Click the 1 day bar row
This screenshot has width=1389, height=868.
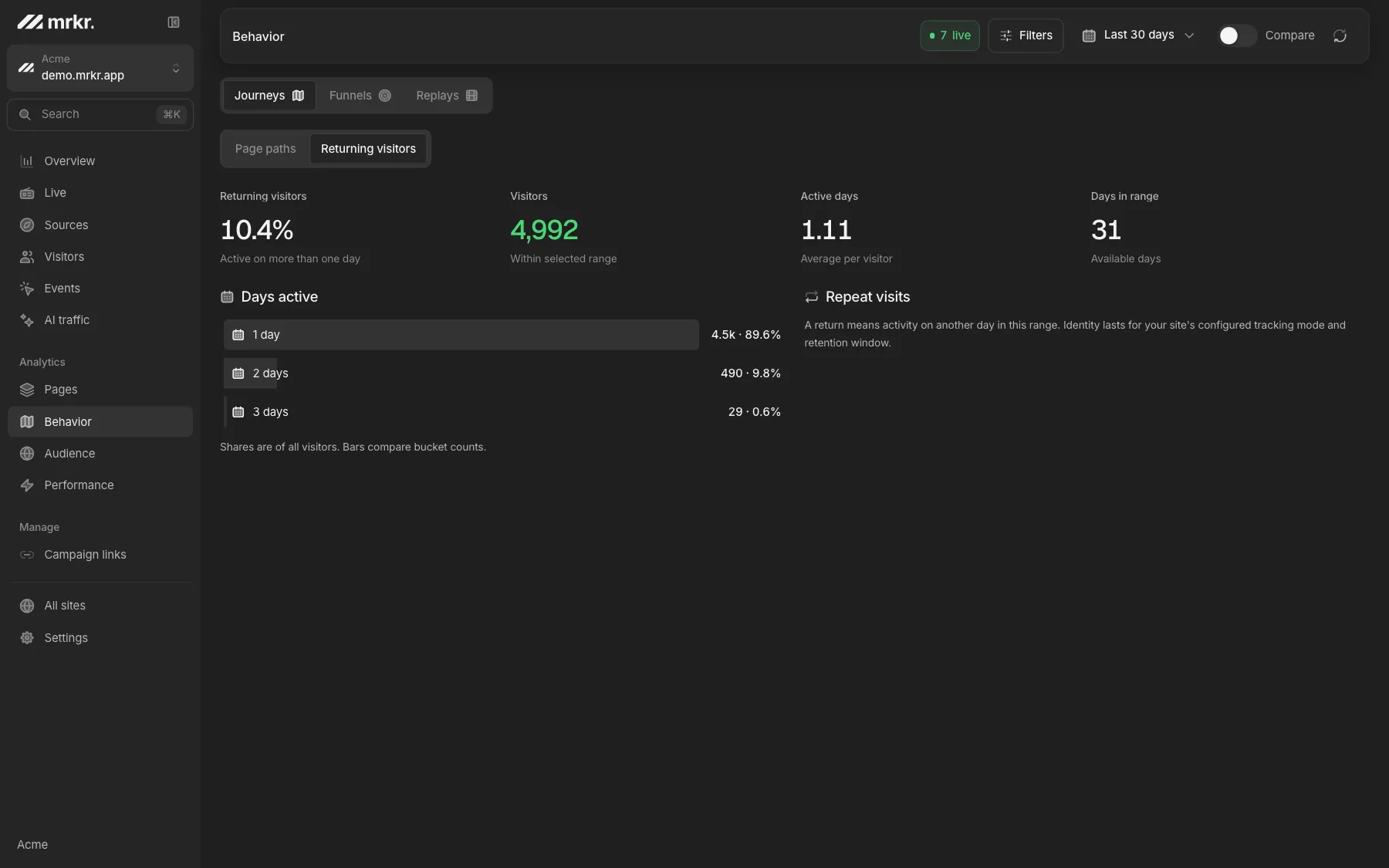(x=502, y=335)
